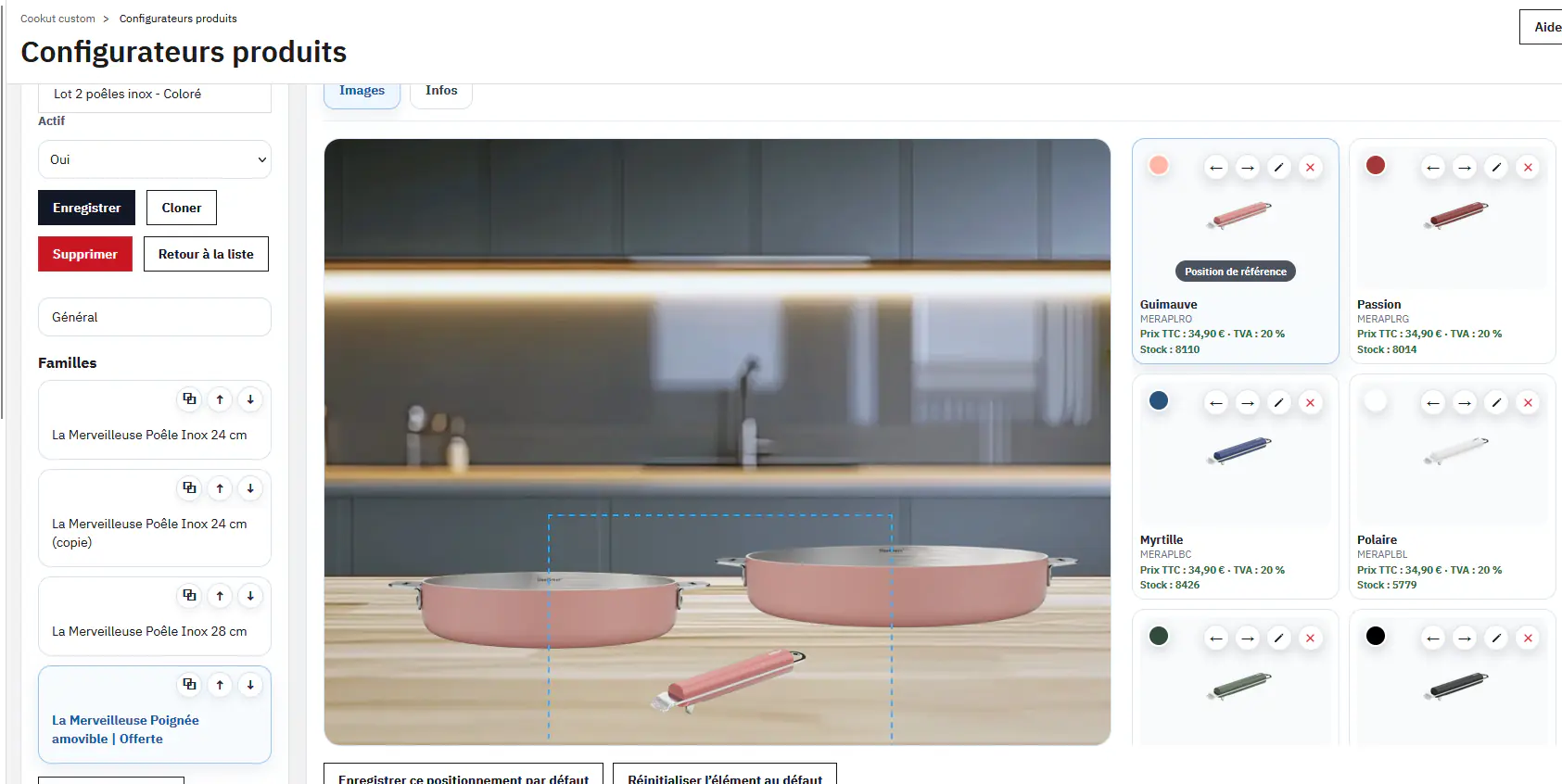Move Myrtille variant right
The width and height of the screenshot is (1562, 784).
(x=1248, y=403)
